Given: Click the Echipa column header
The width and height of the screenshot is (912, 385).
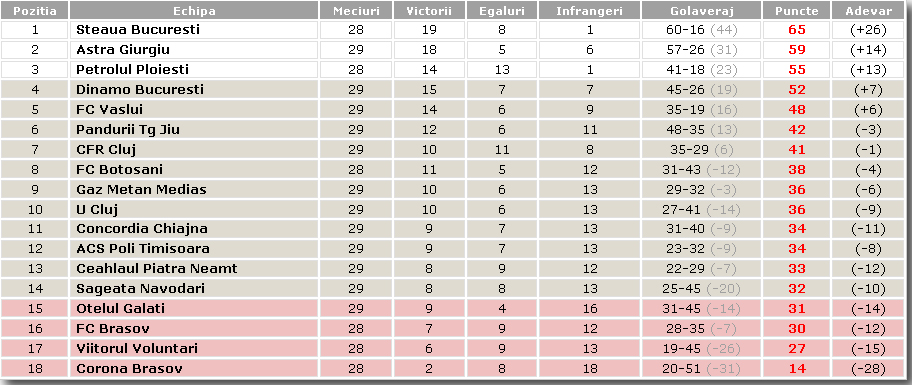Looking at the screenshot, I should pos(194,11).
